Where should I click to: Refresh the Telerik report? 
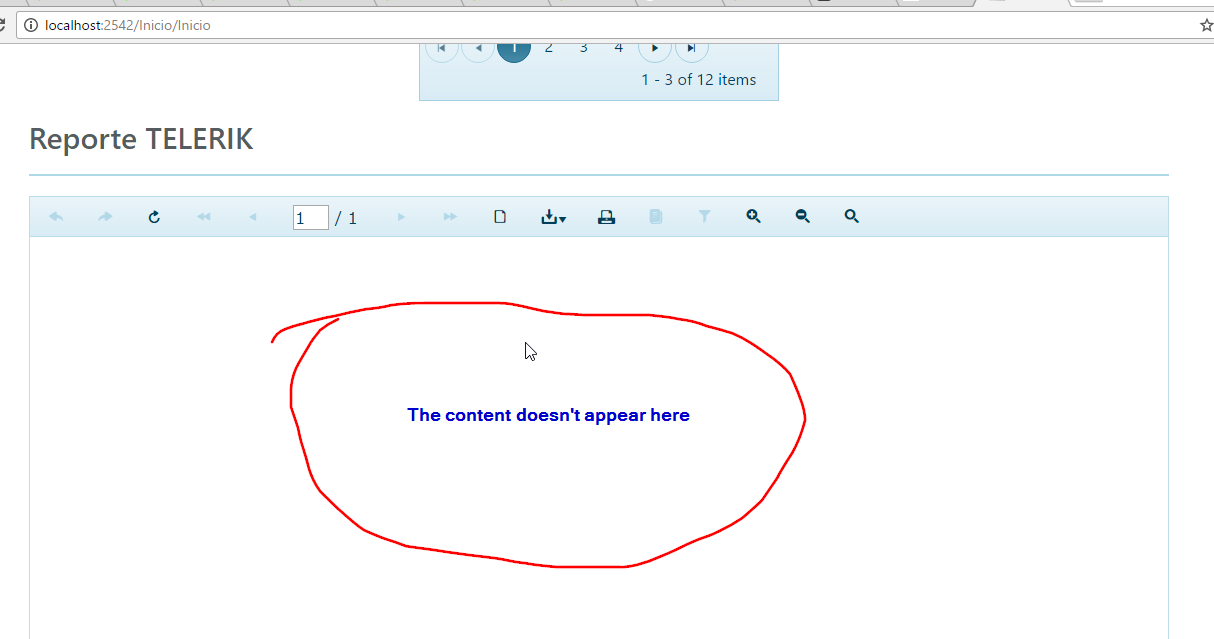tap(154, 217)
